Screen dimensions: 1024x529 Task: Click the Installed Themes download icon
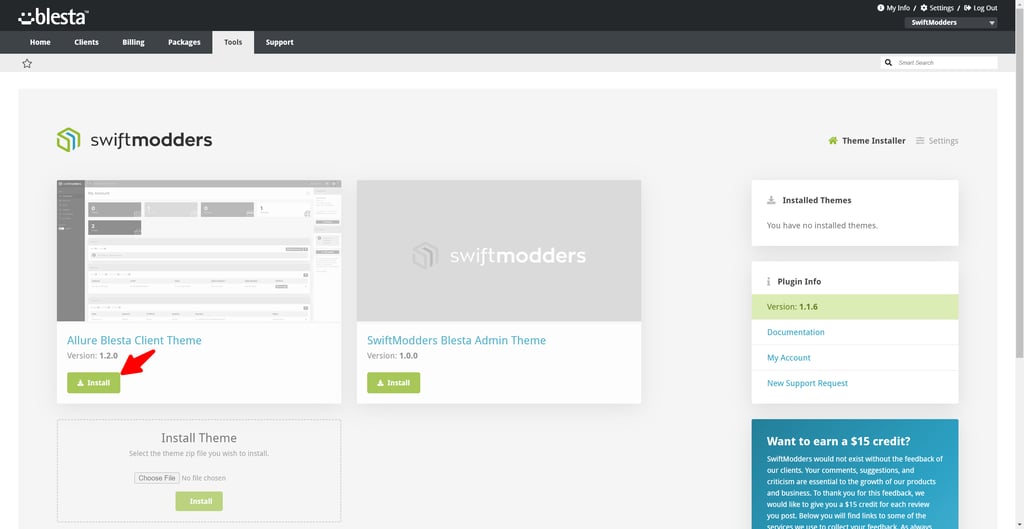pyautogui.click(x=771, y=200)
